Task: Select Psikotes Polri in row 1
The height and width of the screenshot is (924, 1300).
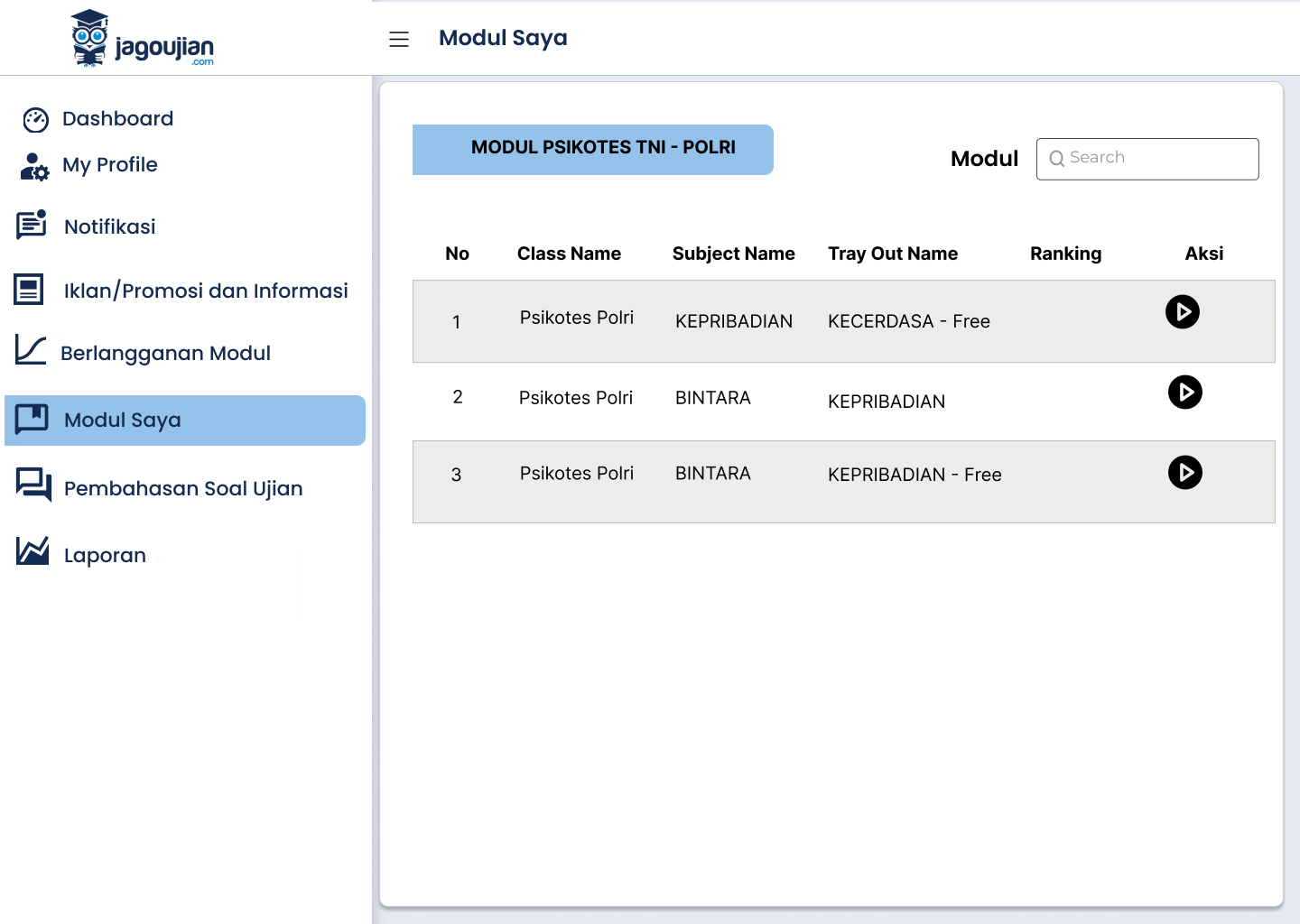Action: (x=577, y=318)
